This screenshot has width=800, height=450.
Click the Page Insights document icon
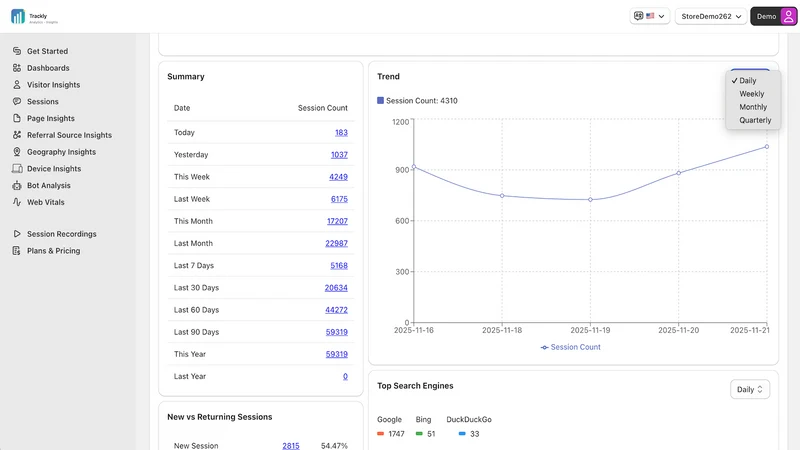[x=17, y=118]
